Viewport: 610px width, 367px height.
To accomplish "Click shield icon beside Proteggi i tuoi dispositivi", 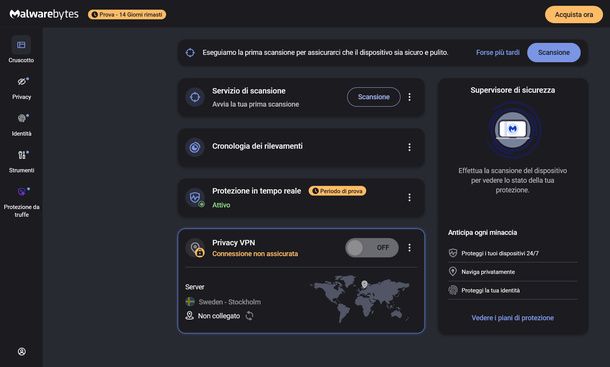I will [453, 253].
